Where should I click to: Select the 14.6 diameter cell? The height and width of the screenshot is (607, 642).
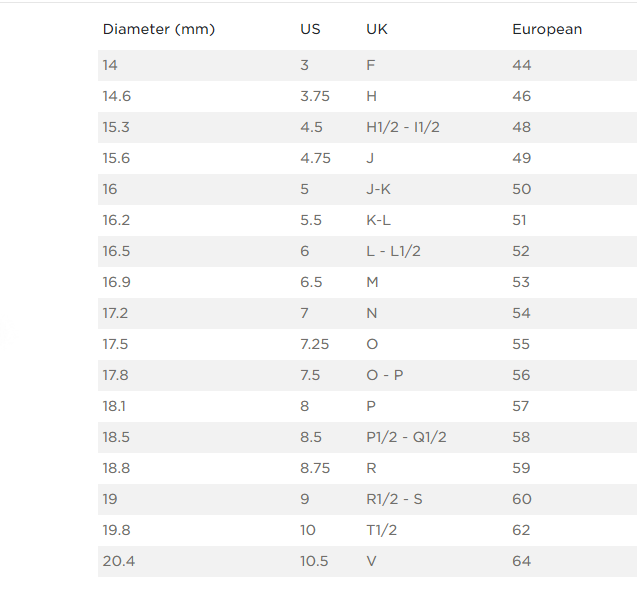116,96
